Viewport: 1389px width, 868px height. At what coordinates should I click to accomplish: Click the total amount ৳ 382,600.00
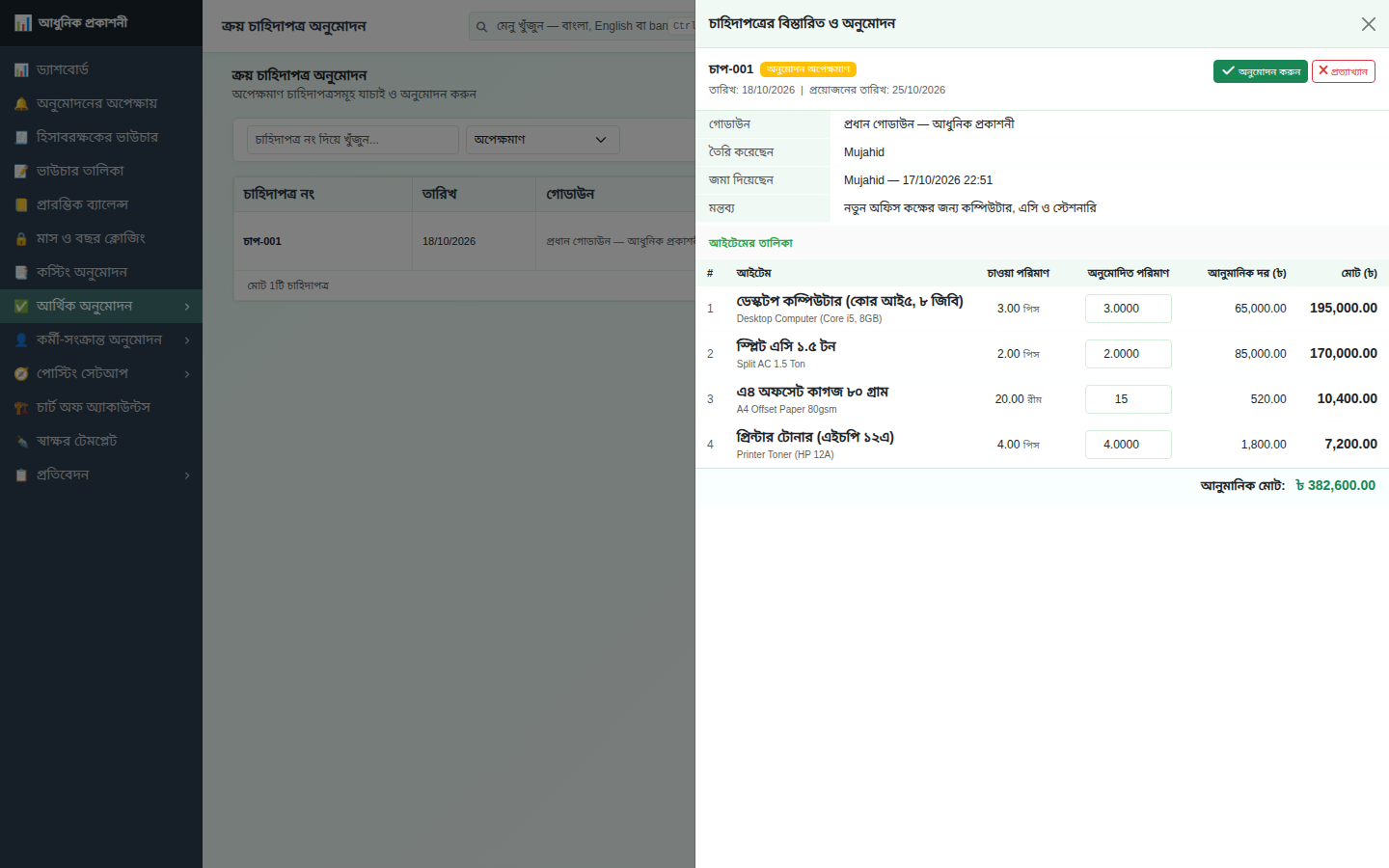pos(1336,486)
